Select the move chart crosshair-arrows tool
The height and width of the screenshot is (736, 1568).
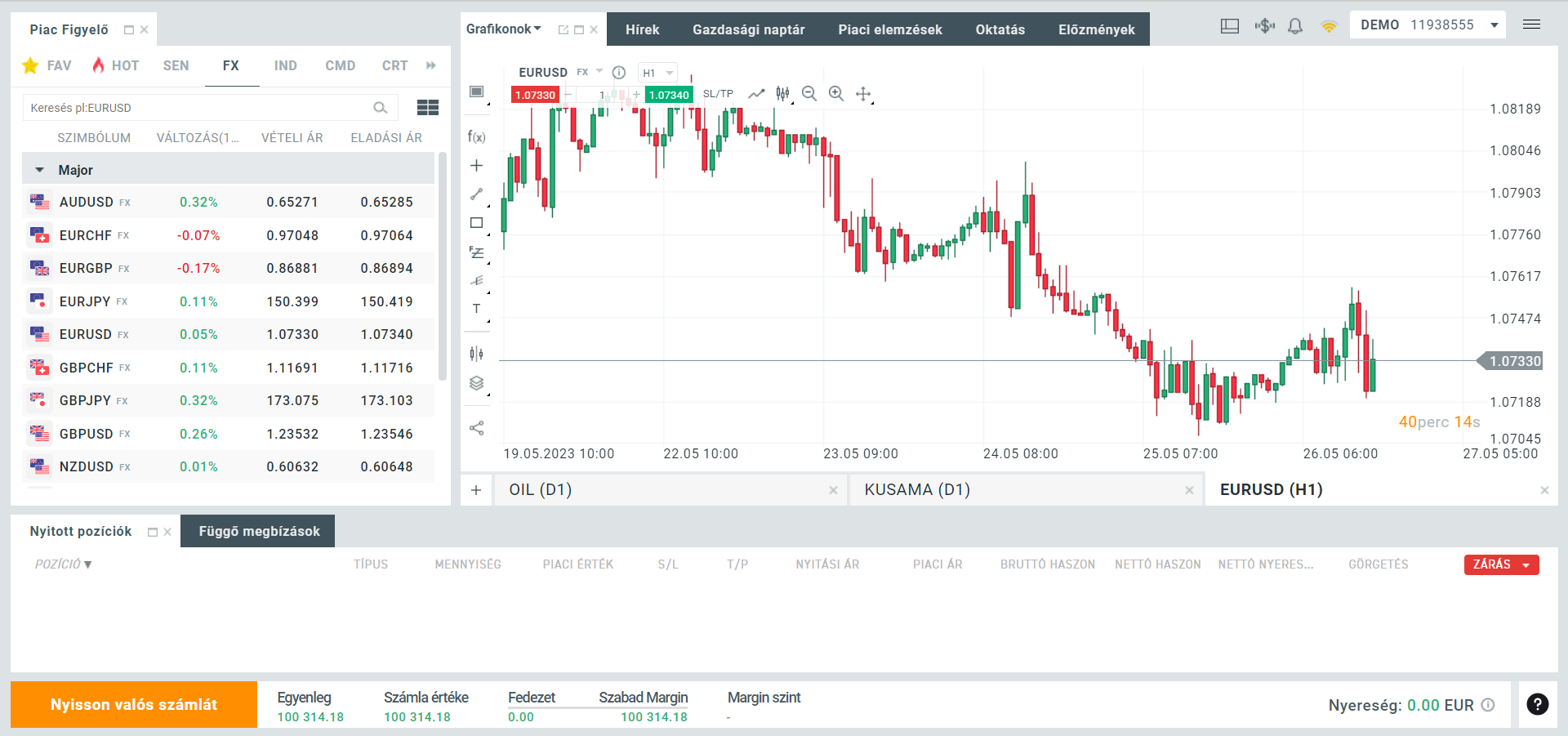(x=863, y=94)
